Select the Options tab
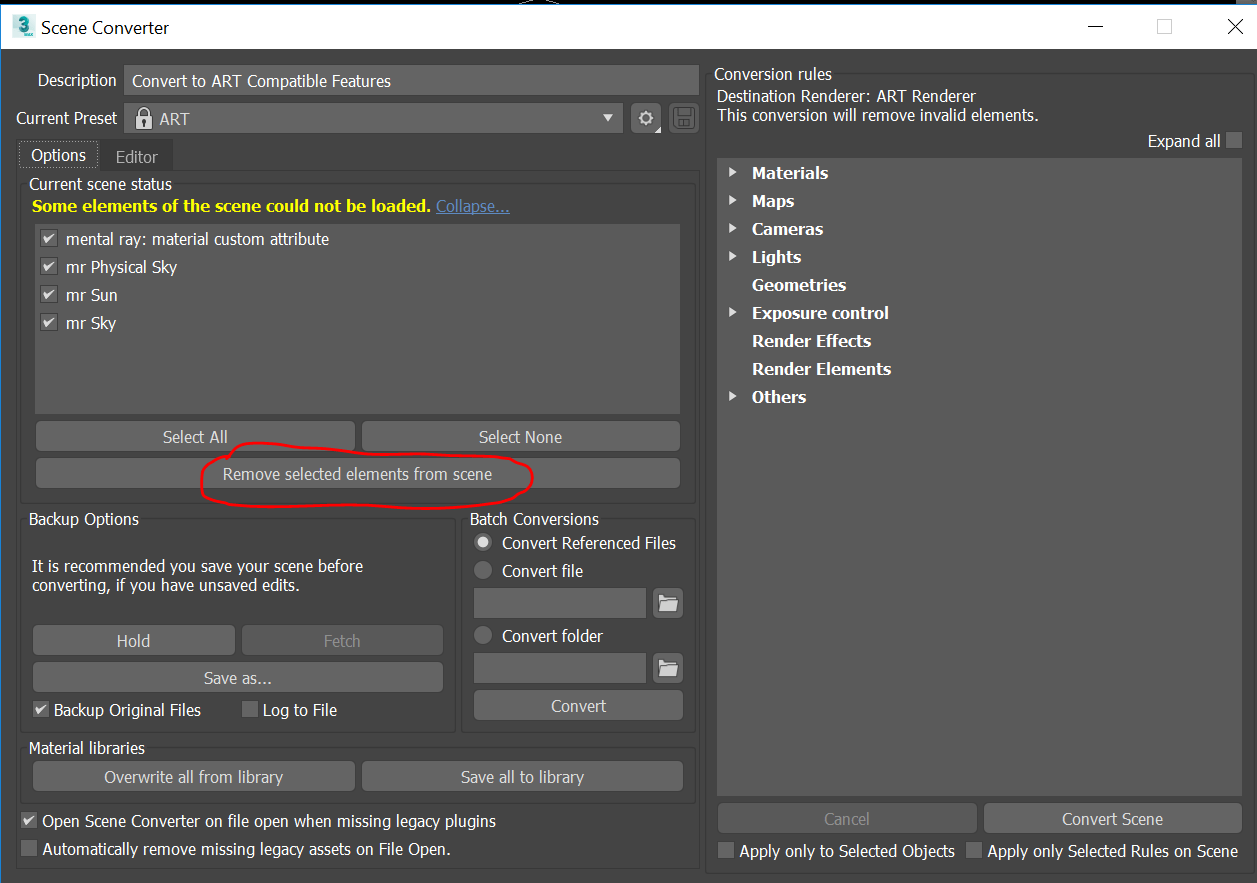 coord(57,155)
